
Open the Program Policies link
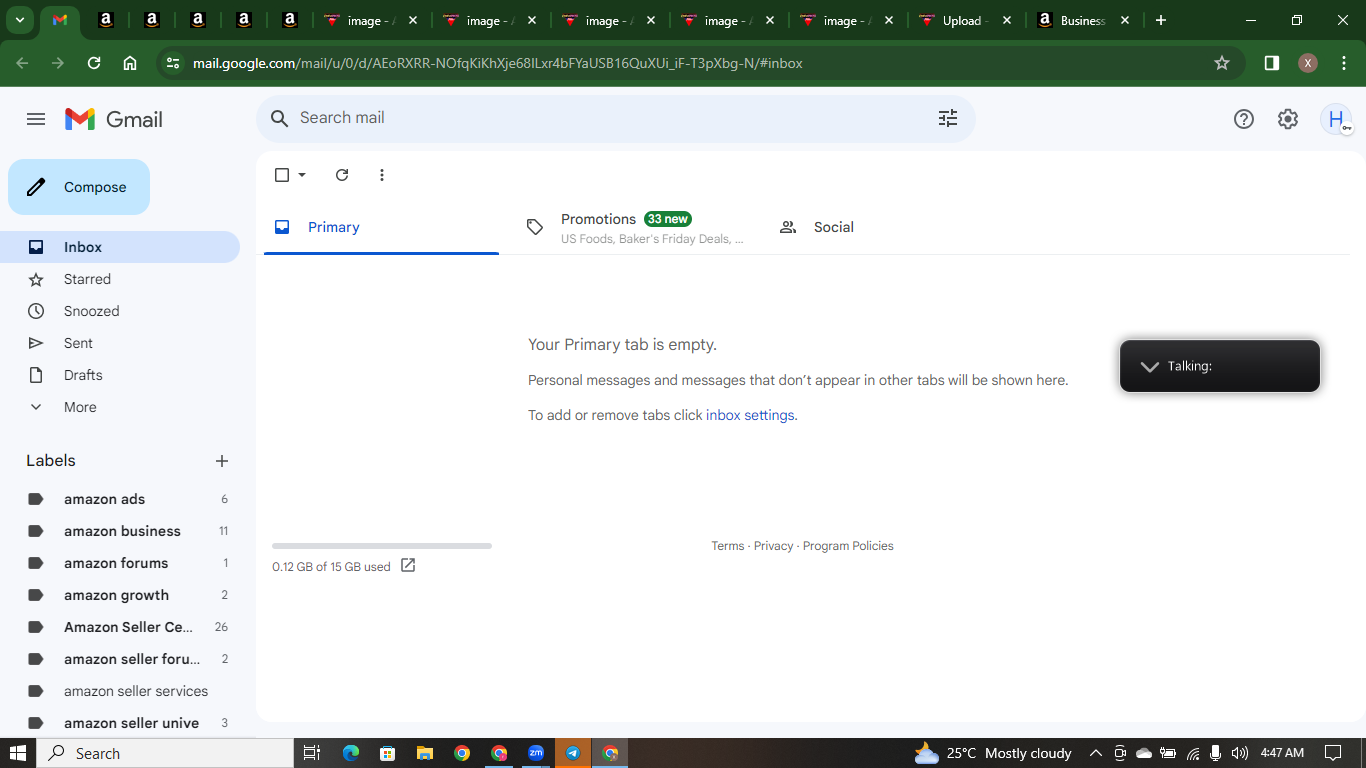click(x=848, y=546)
